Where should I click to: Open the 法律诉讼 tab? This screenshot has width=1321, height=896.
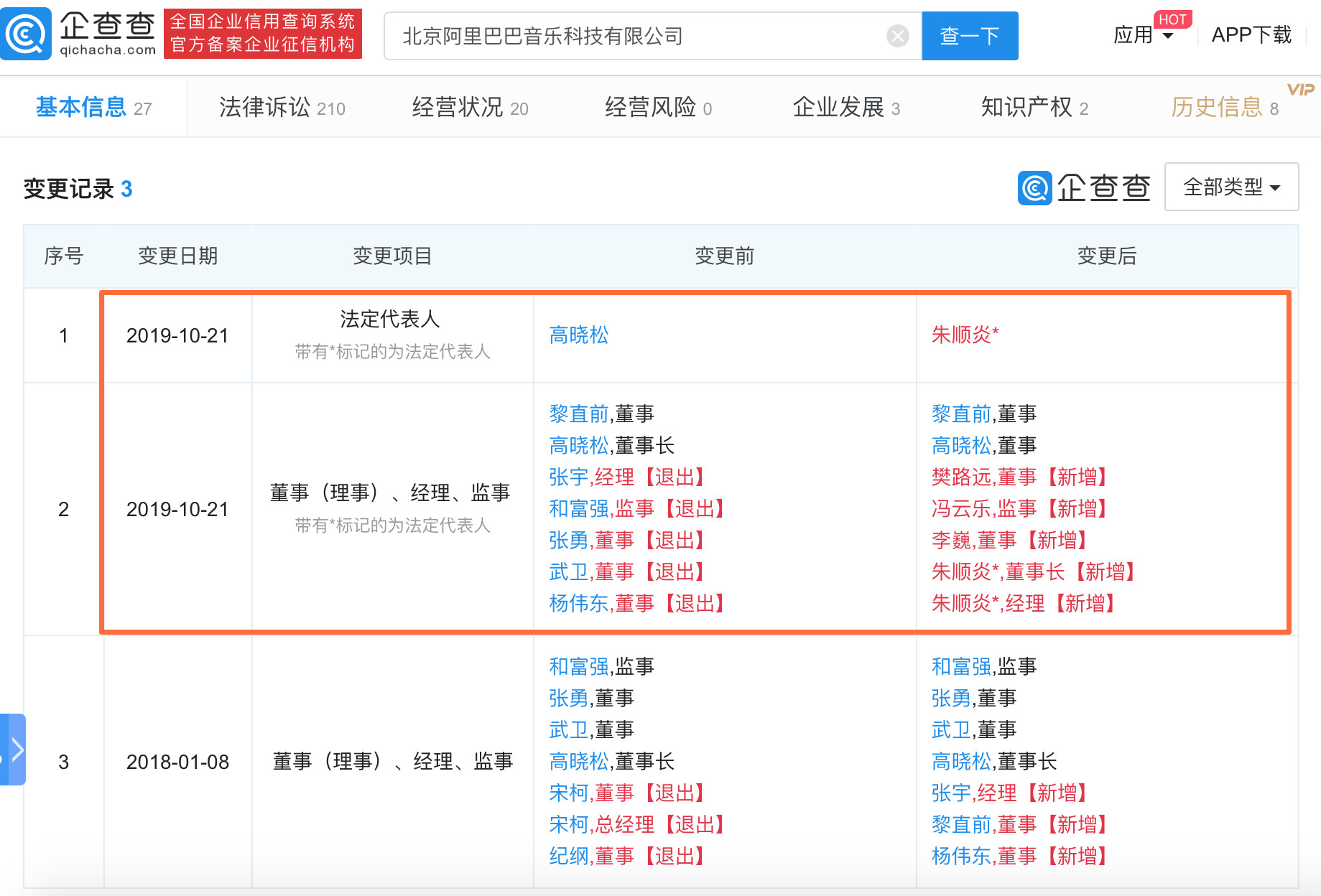pos(282,108)
